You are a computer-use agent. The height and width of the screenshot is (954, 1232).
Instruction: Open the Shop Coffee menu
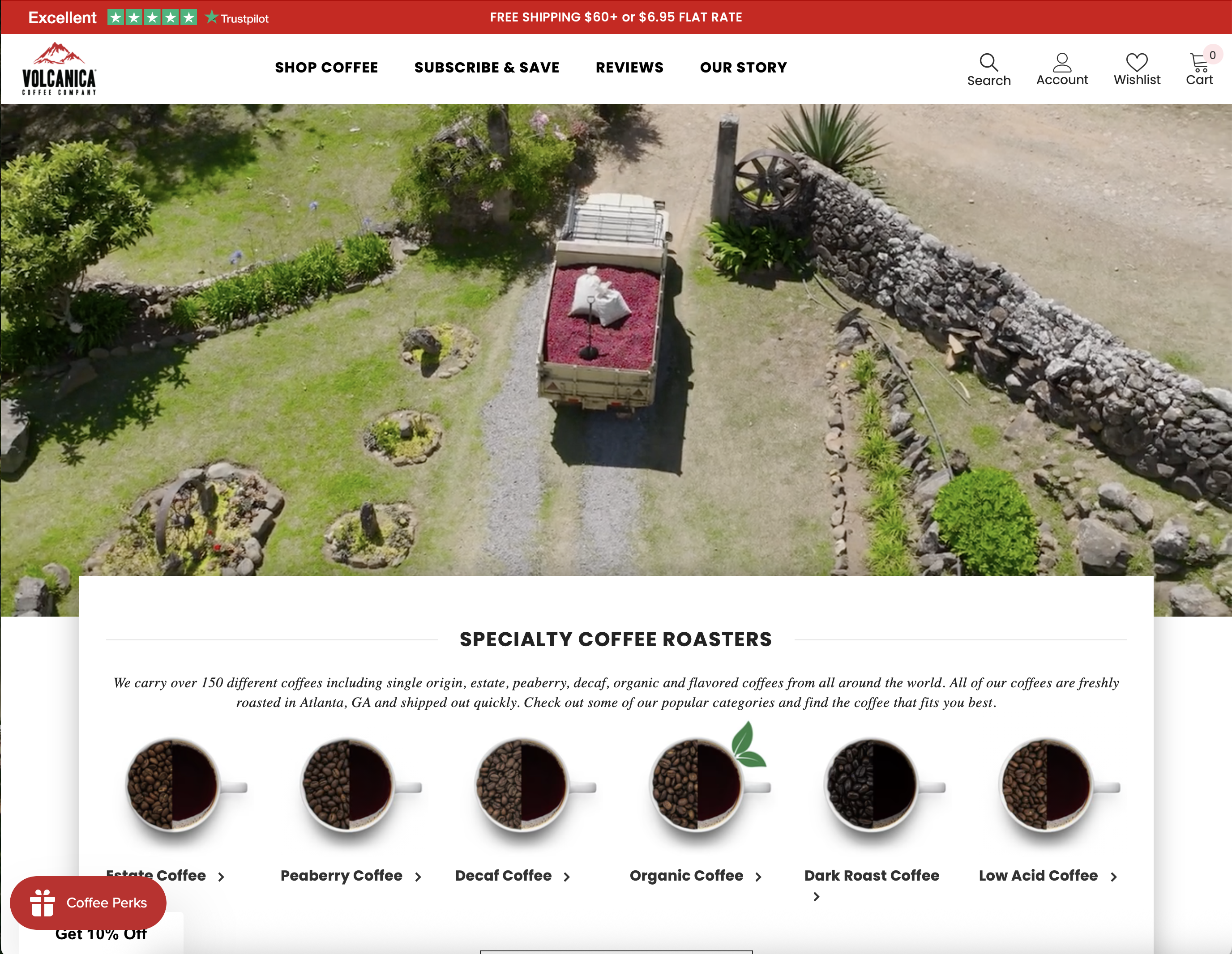(x=326, y=68)
